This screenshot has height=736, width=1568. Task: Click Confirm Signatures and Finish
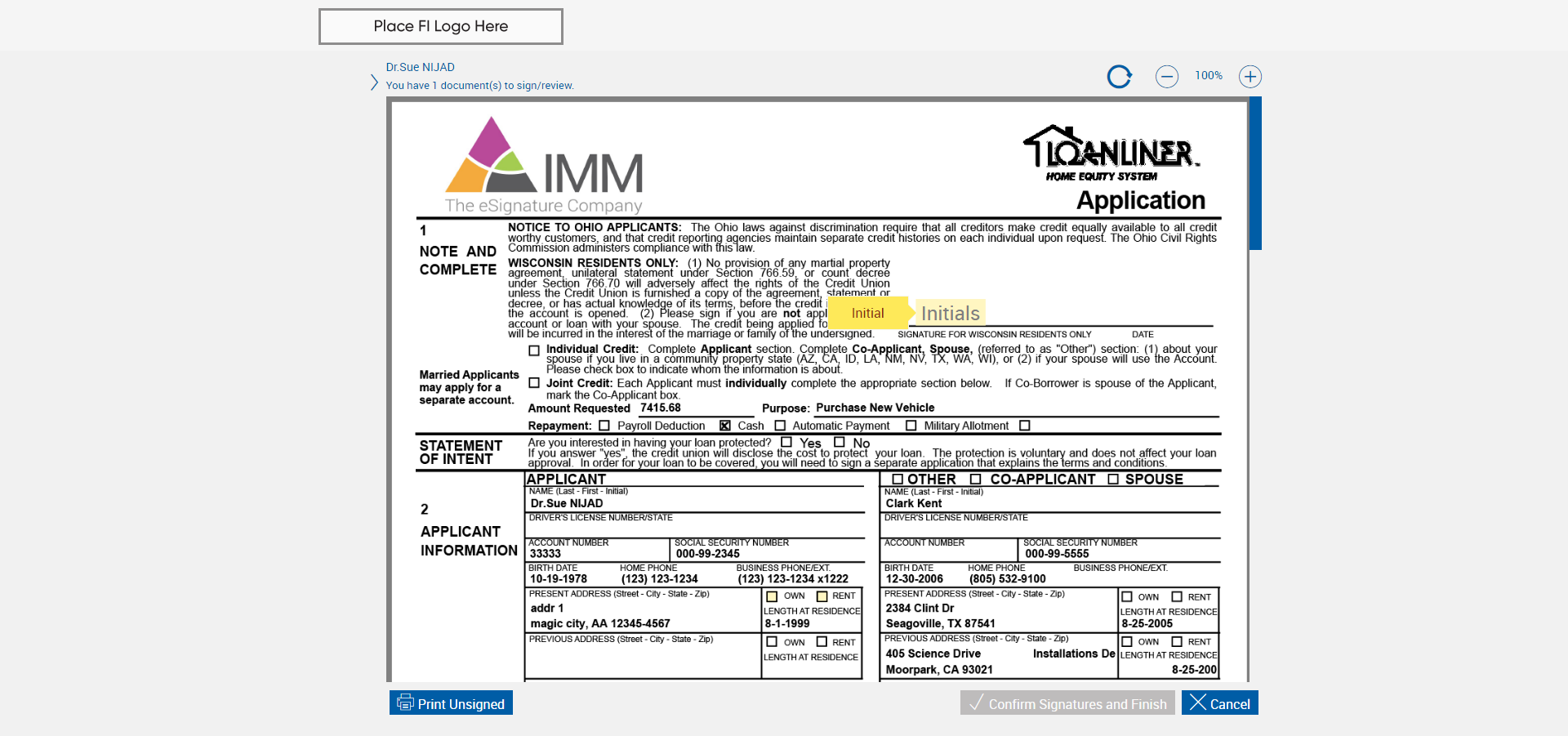pyautogui.click(x=1067, y=703)
